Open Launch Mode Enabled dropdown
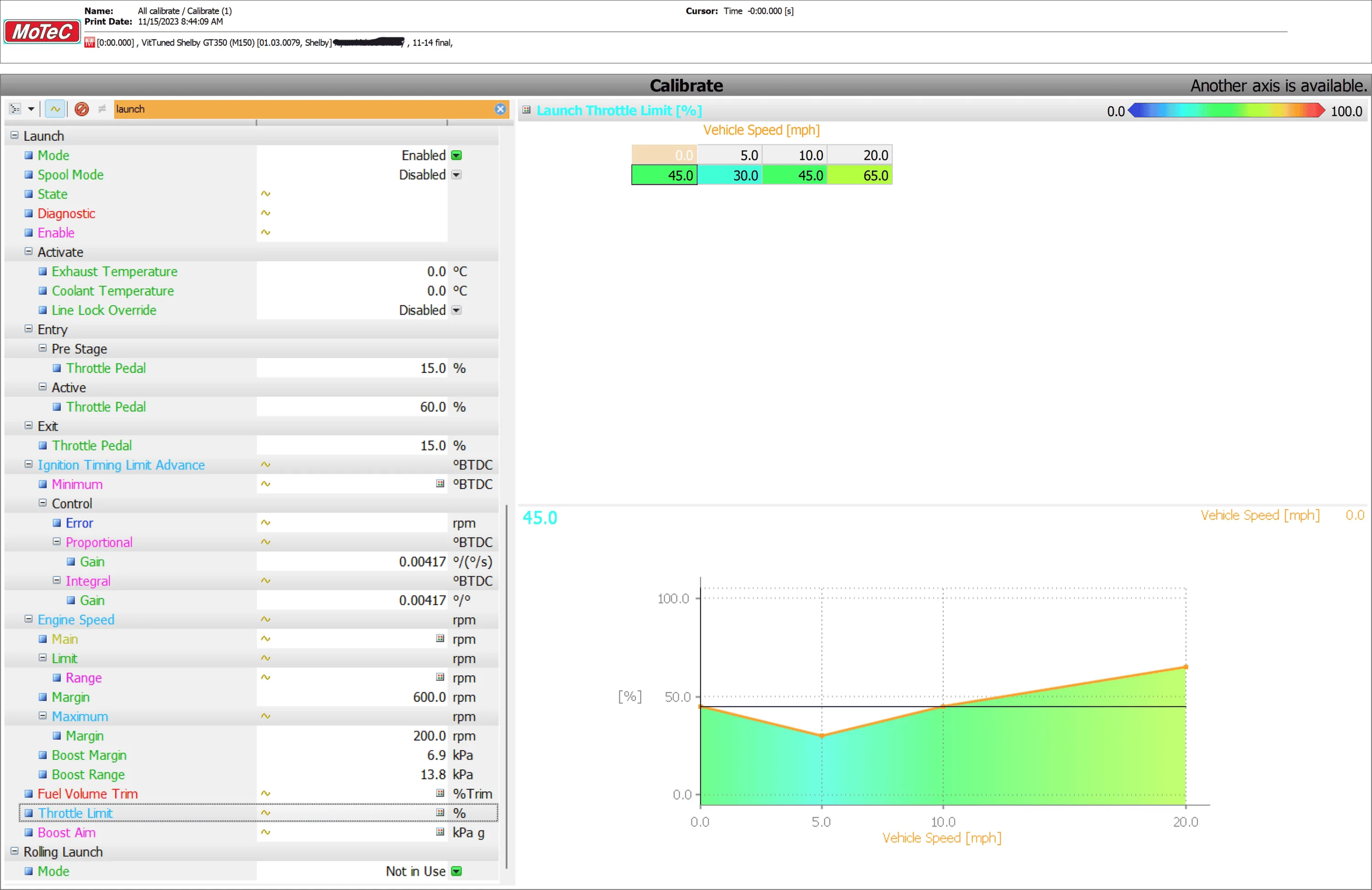The image size is (1372, 890). (456, 155)
